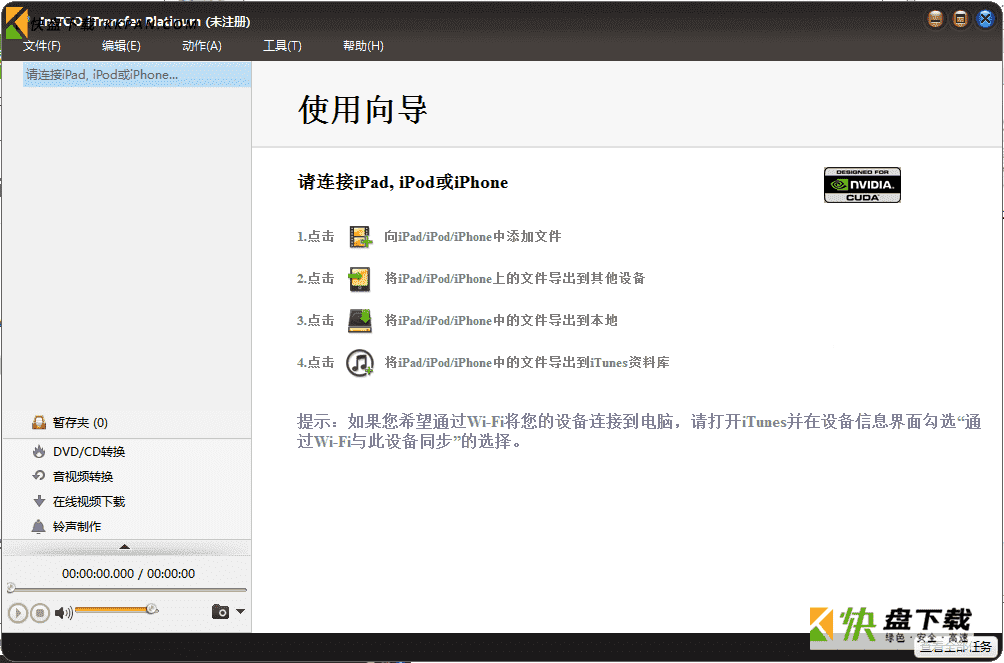
Task: Click text 将iPad/iPod/iPhone中的文件导出到iTunes资料库
Action: click(527, 363)
